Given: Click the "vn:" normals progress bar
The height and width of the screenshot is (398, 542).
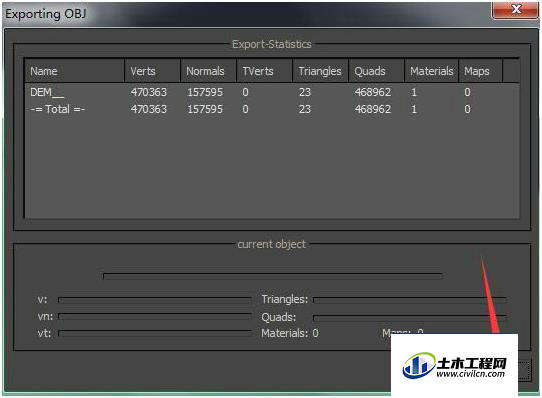Looking at the screenshot, I should pos(155,316).
